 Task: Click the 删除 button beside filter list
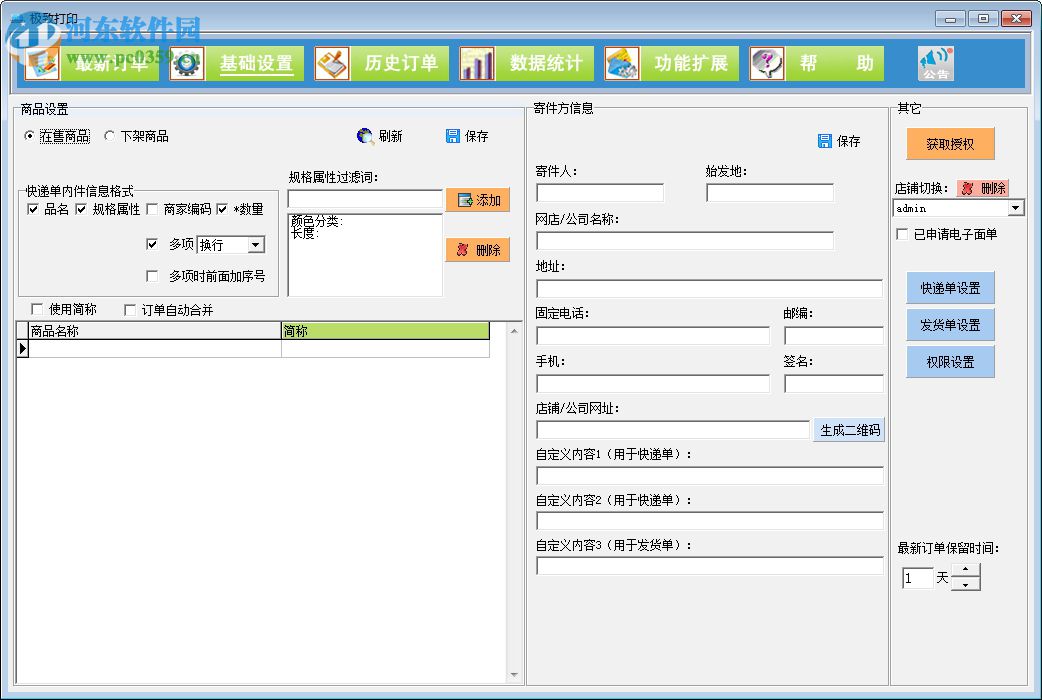click(x=478, y=250)
